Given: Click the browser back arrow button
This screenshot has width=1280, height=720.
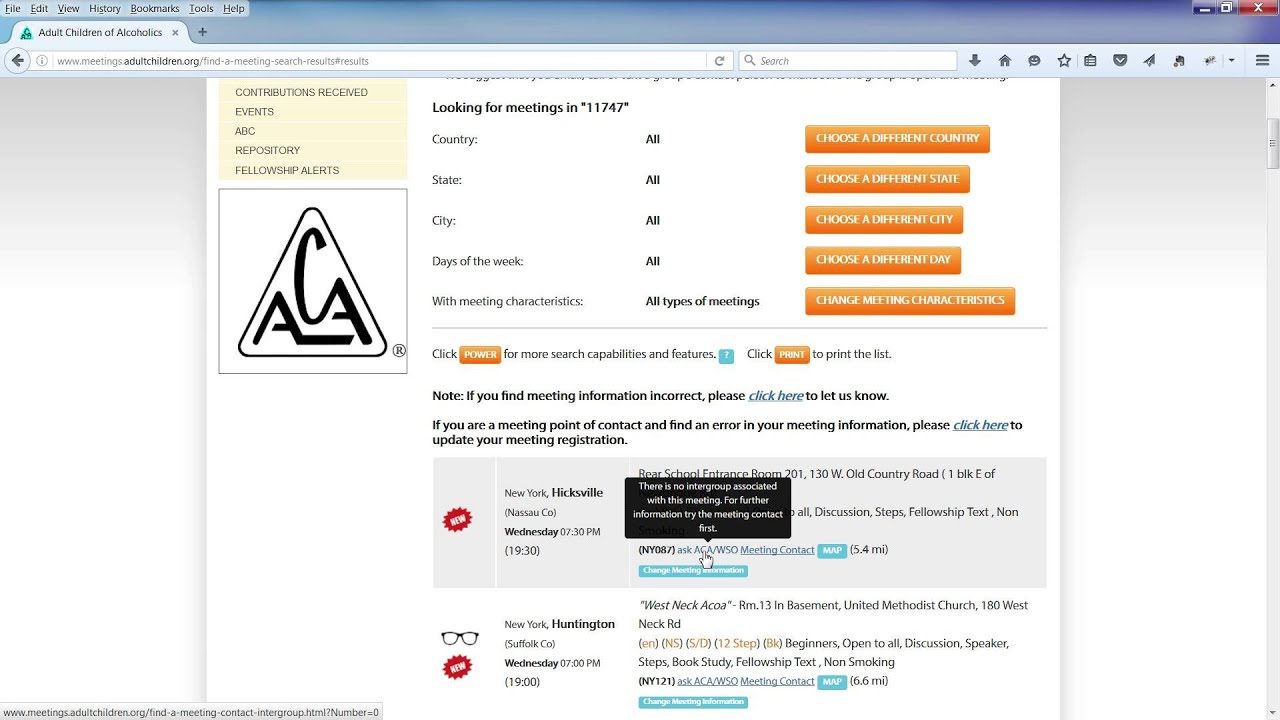Looking at the screenshot, I should [x=17, y=61].
